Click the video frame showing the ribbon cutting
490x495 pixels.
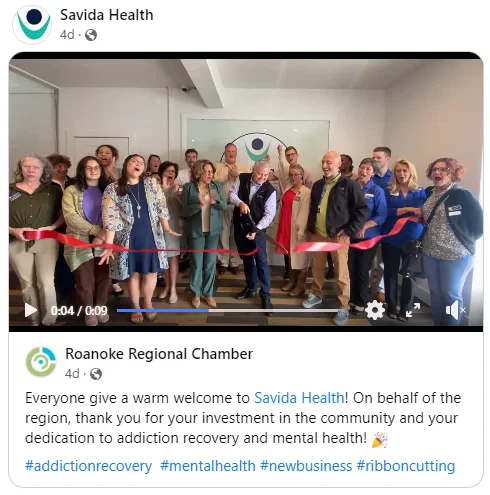click(x=246, y=187)
